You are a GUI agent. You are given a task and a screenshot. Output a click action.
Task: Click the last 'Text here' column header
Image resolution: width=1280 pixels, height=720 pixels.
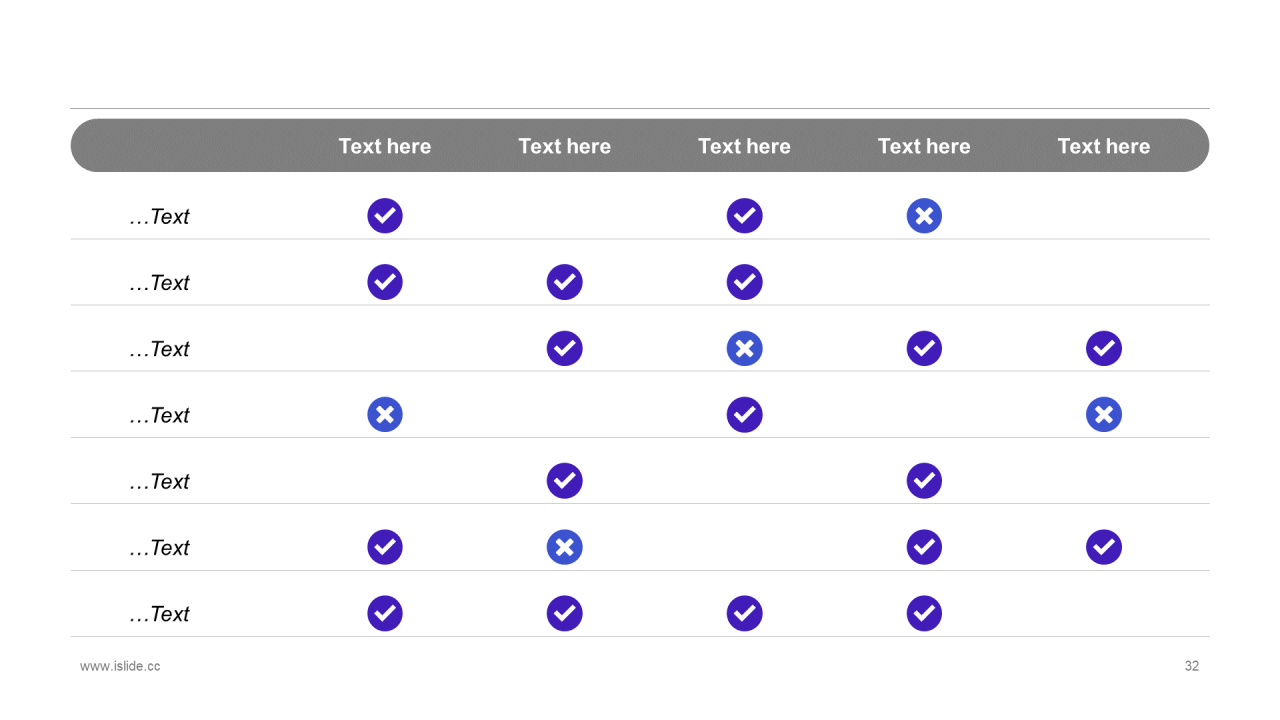pos(1104,146)
